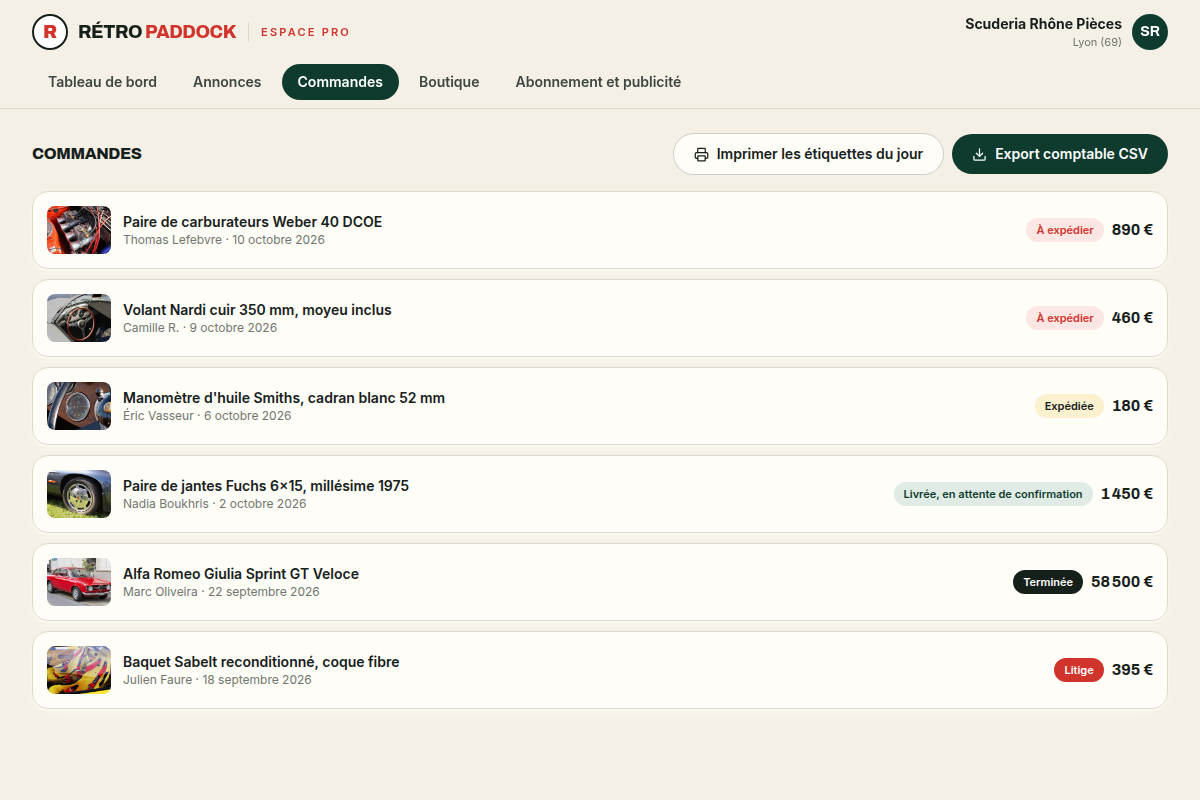Click the Lyon (69) location text

tap(1097, 42)
